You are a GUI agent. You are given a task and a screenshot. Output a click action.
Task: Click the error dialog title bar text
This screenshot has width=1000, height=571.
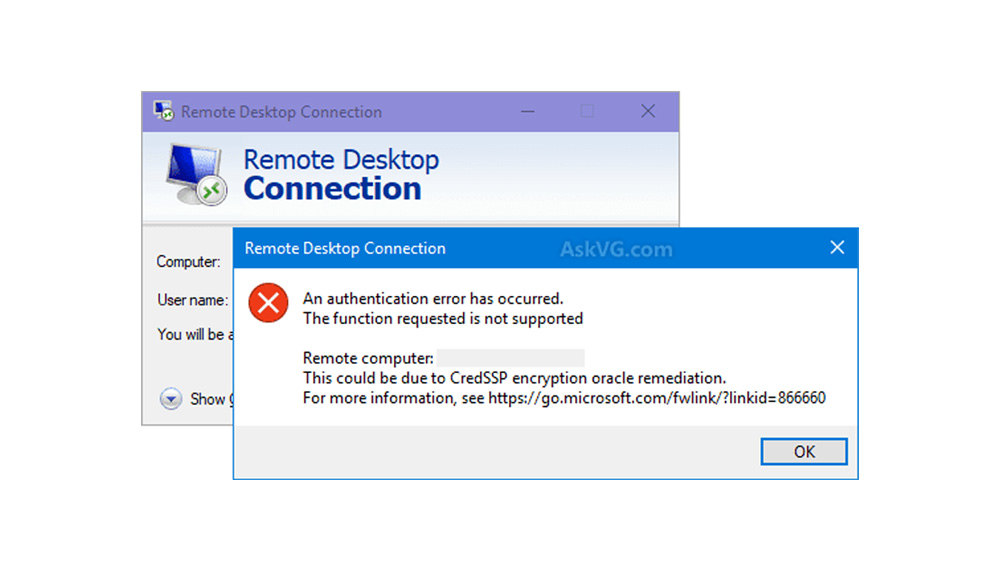(345, 248)
